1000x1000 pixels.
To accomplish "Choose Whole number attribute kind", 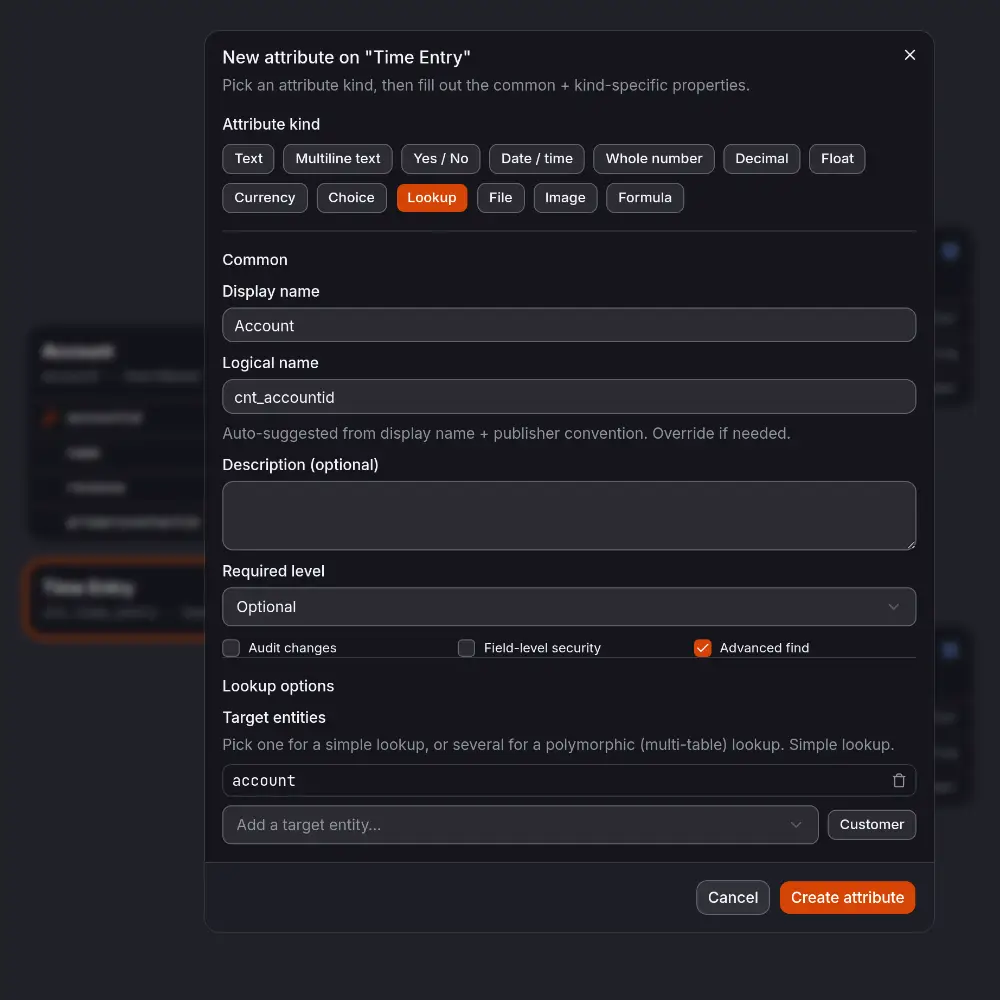I will click(x=654, y=159).
